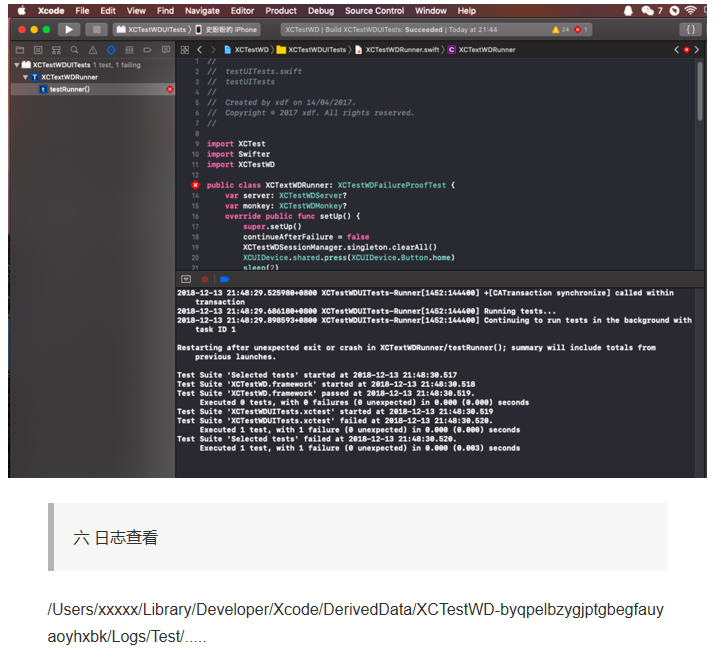Click the DerivedData log path text
Image resolution: width=724 pixels, height=666 pixels.
356,623
